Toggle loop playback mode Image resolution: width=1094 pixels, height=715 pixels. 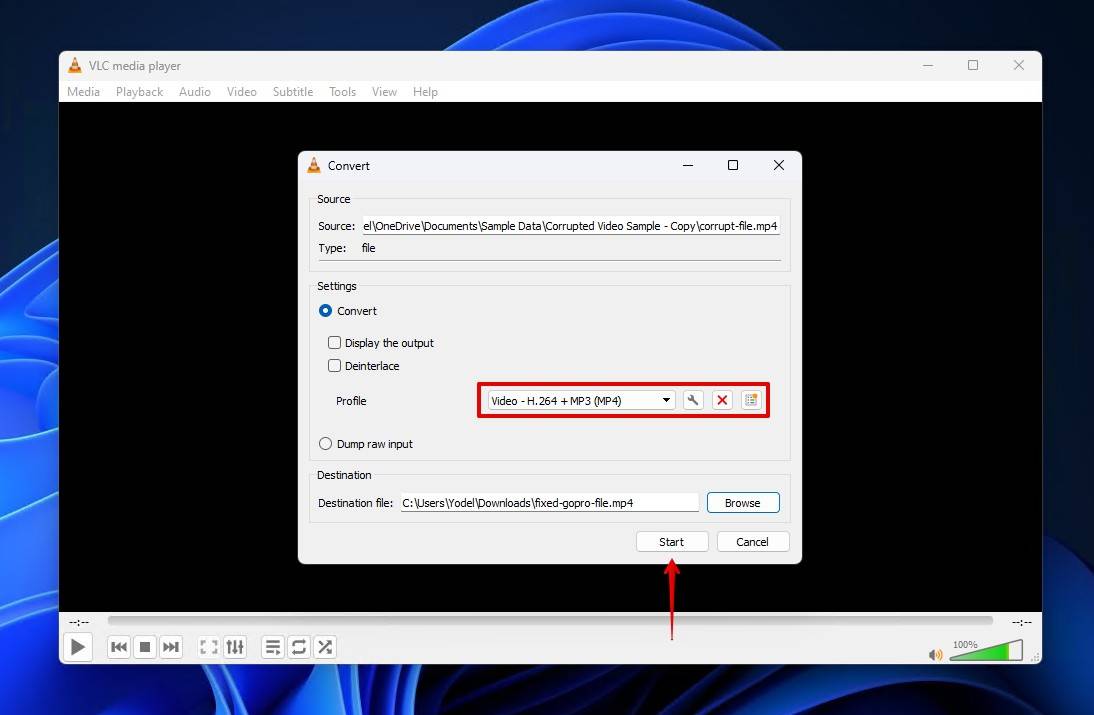[x=299, y=647]
